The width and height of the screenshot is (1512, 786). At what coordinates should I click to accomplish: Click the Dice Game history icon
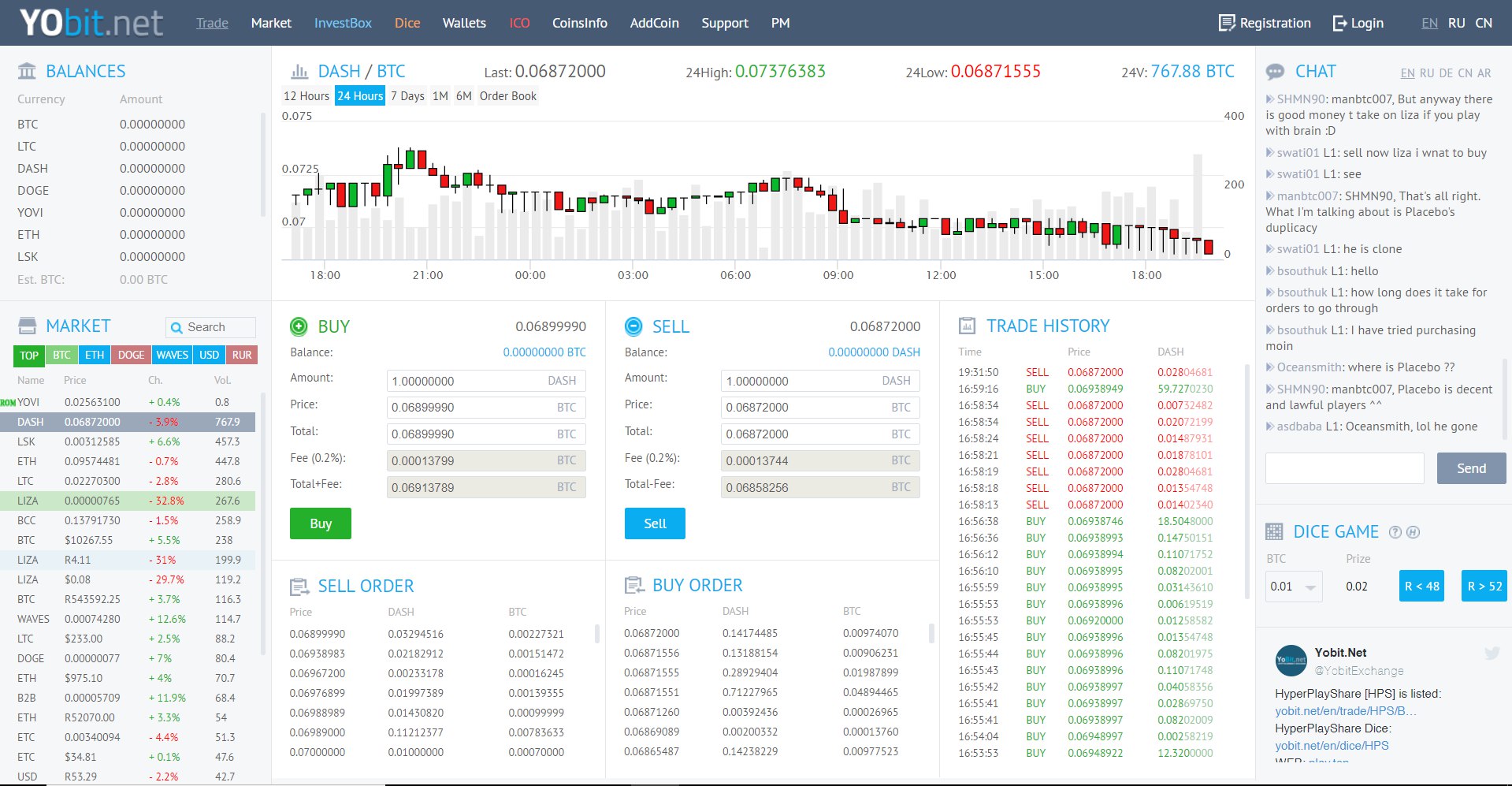(1413, 532)
